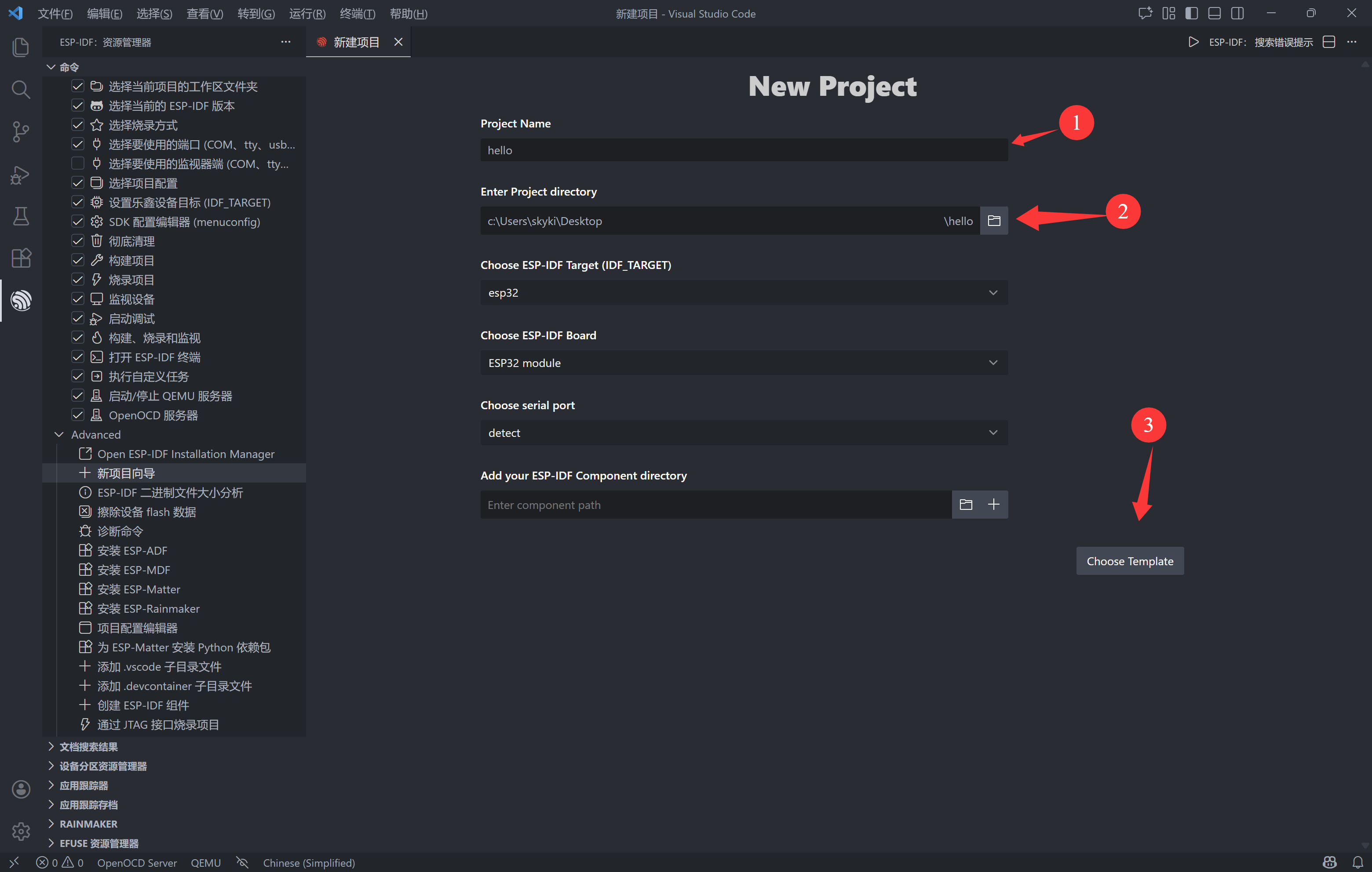Browse for project directory folder icon
This screenshot has height=872, width=1372.
994,221
